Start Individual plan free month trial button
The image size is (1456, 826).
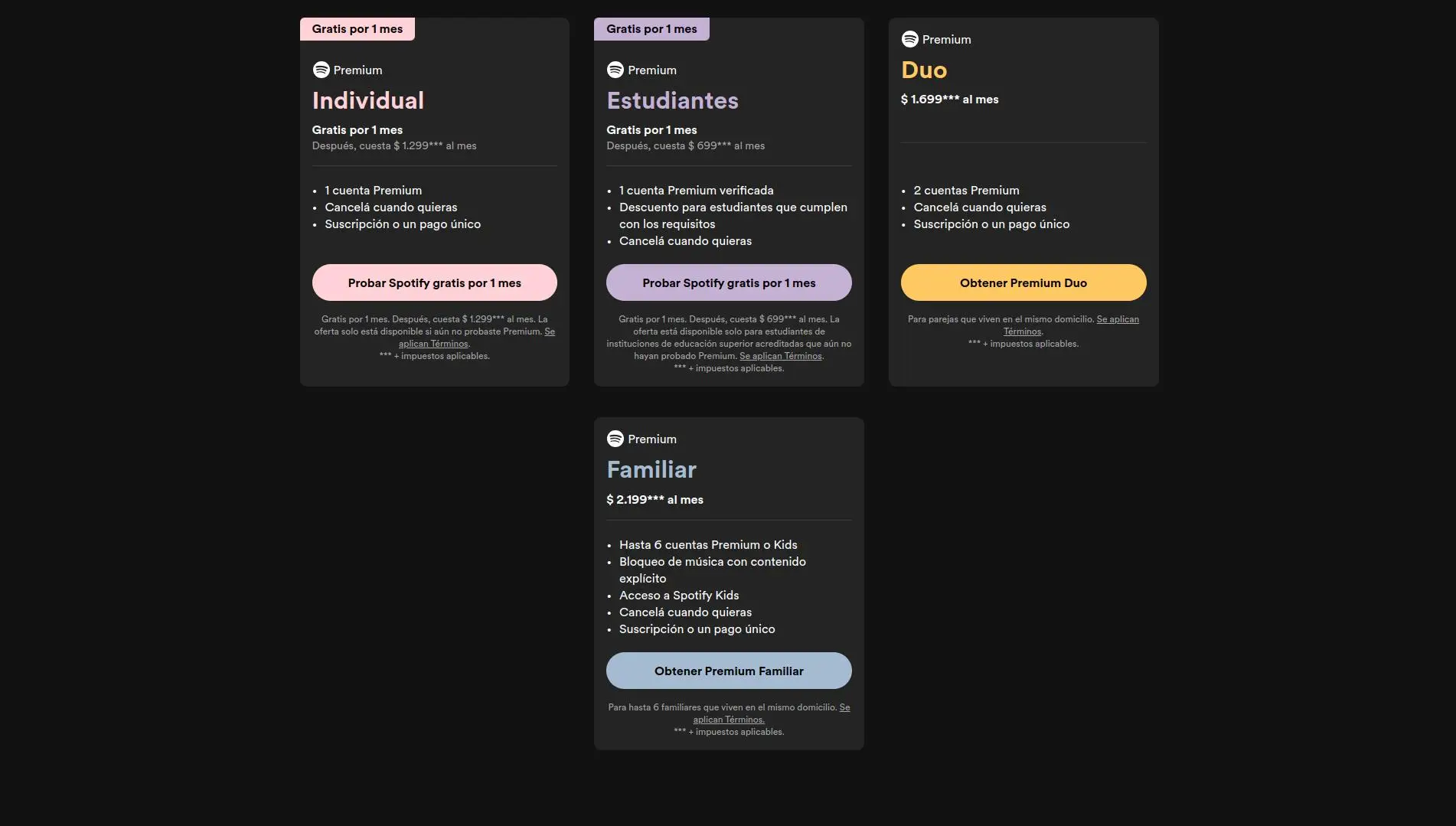point(435,282)
